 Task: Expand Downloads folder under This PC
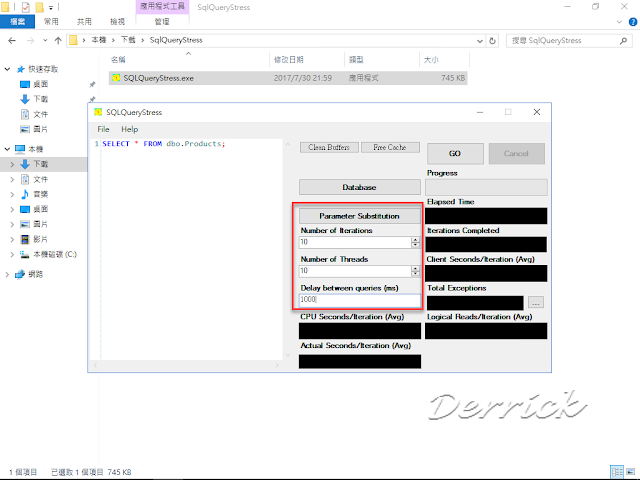click(x=12, y=164)
